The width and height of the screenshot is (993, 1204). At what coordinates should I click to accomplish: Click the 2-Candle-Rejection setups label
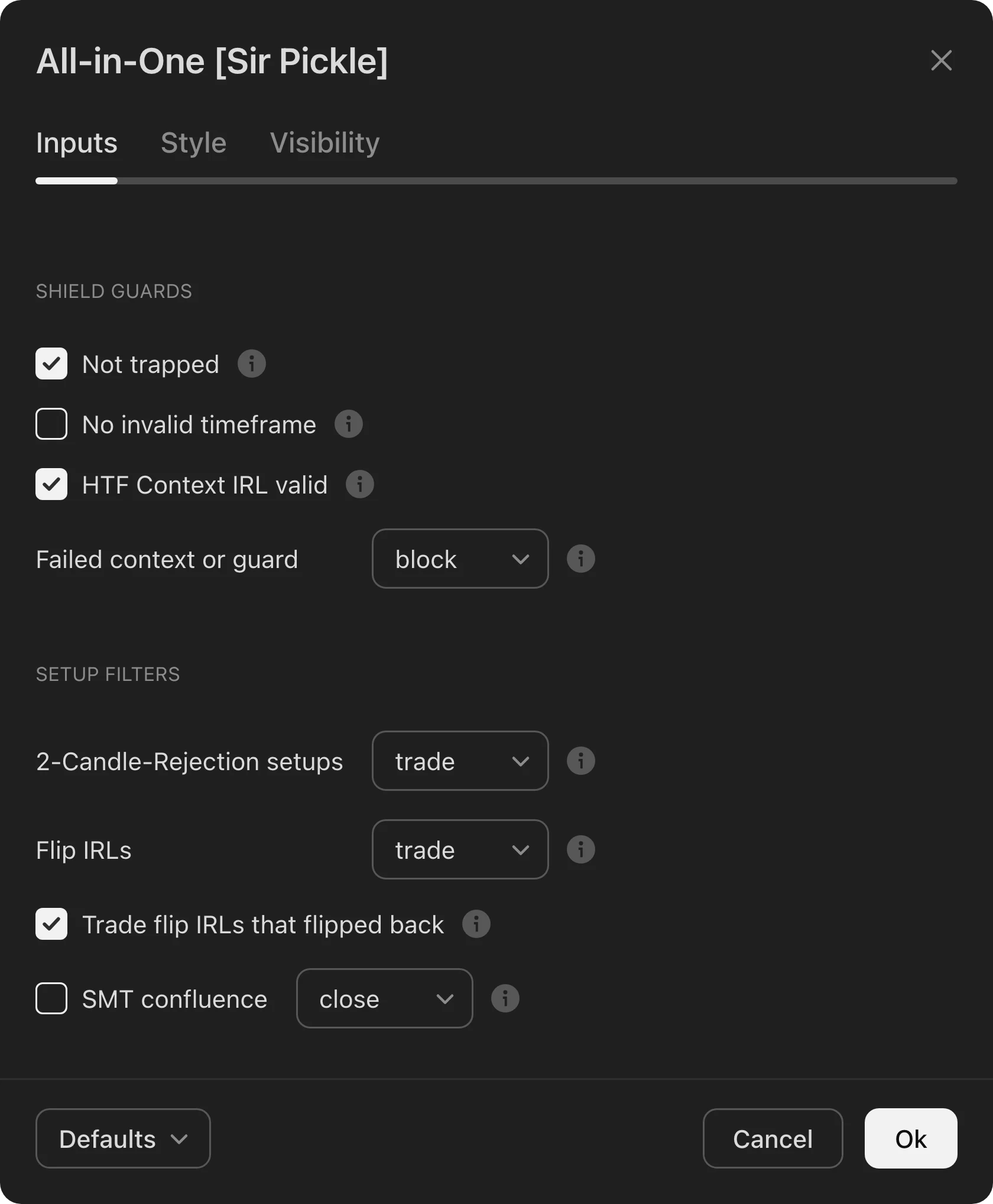189,762
